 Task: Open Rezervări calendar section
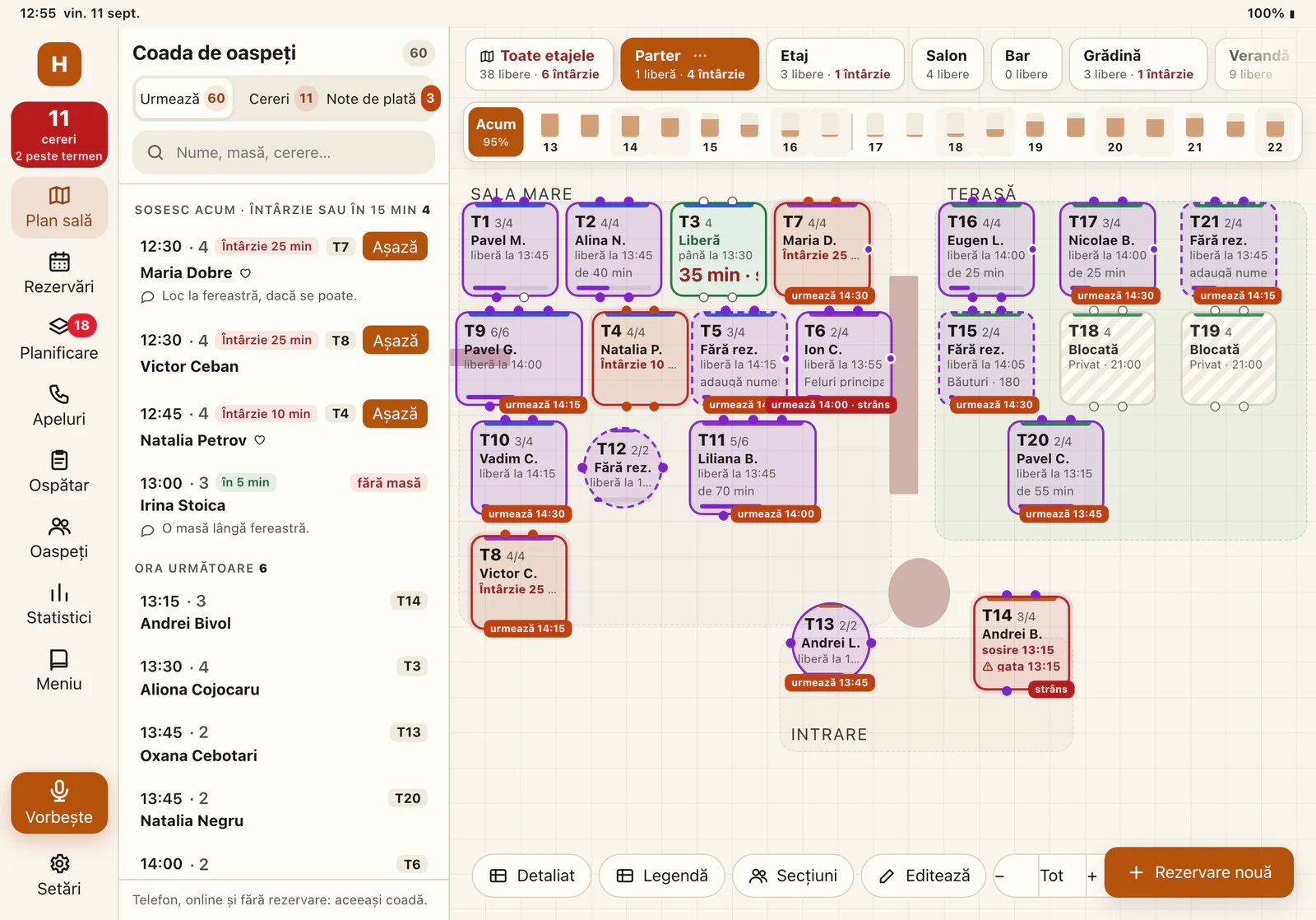pos(59,273)
